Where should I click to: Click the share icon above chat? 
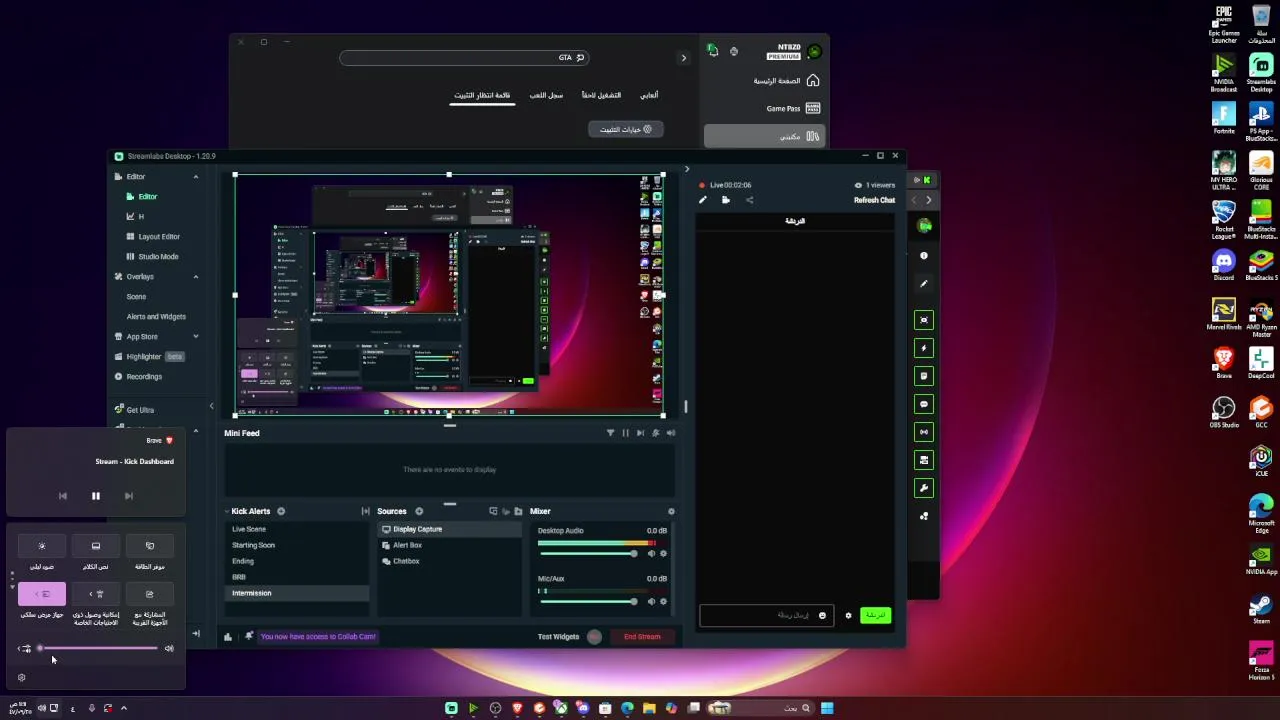[749, 200]
